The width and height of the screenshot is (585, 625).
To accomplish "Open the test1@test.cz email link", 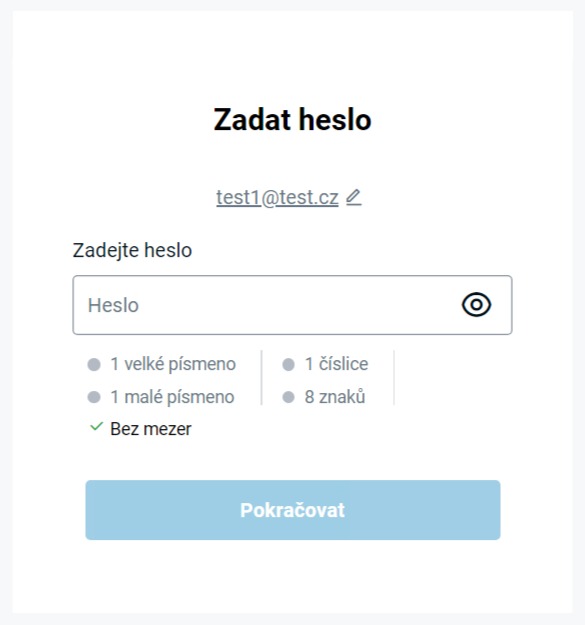I will [277, 197].
